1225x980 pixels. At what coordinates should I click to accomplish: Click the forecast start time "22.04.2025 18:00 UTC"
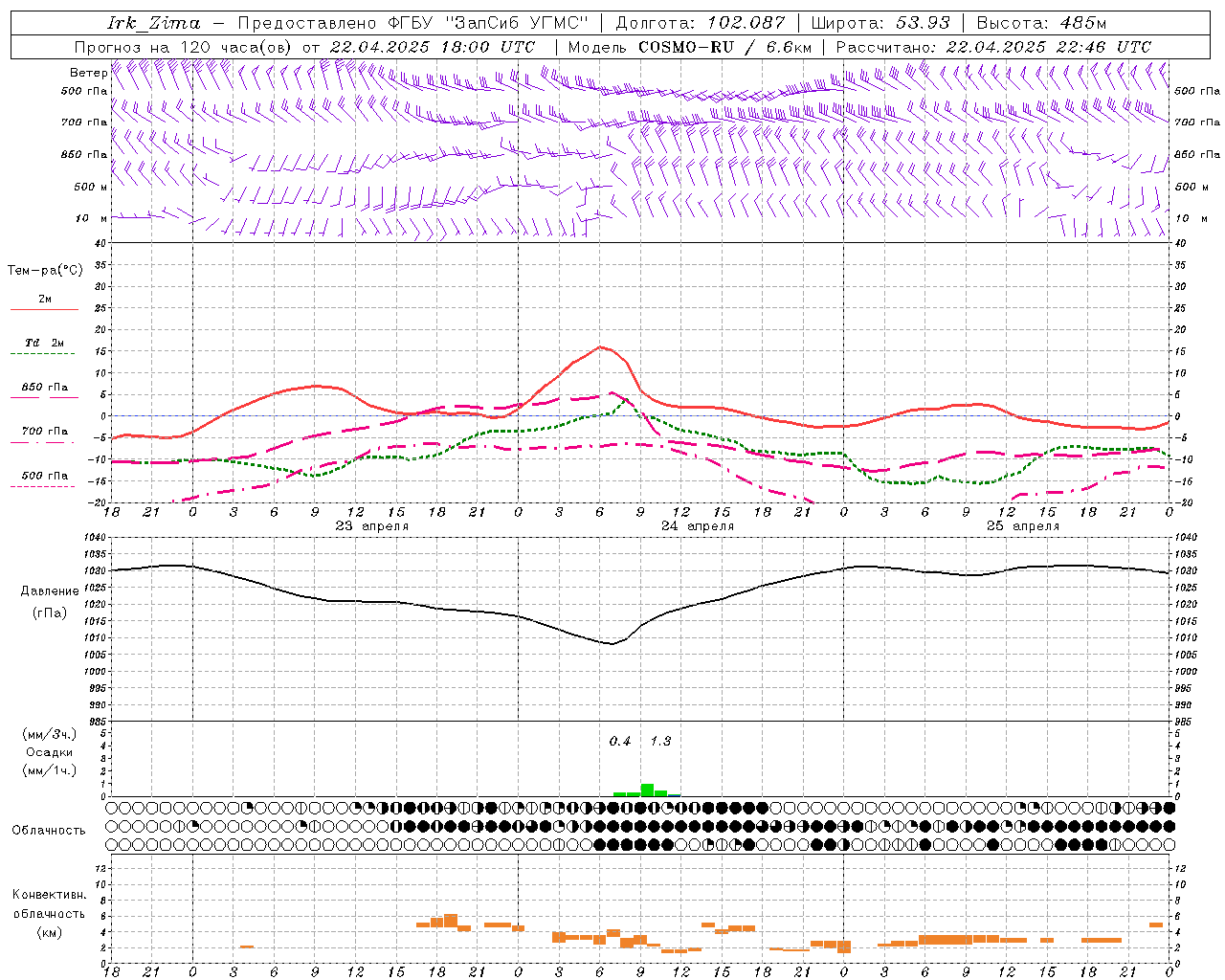[432, 47]
